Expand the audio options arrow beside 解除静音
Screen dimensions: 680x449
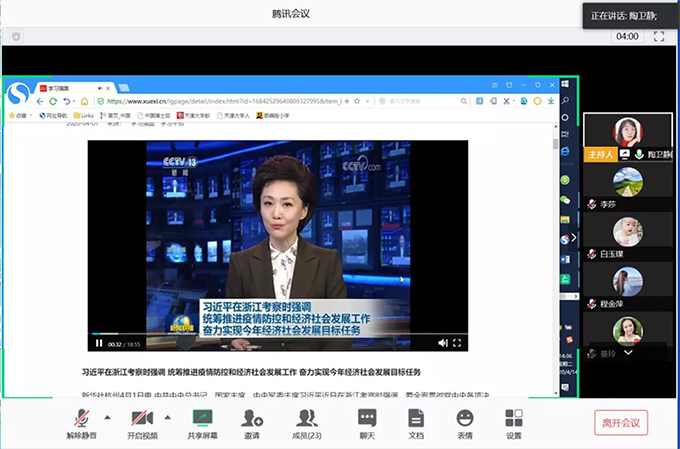108,417
